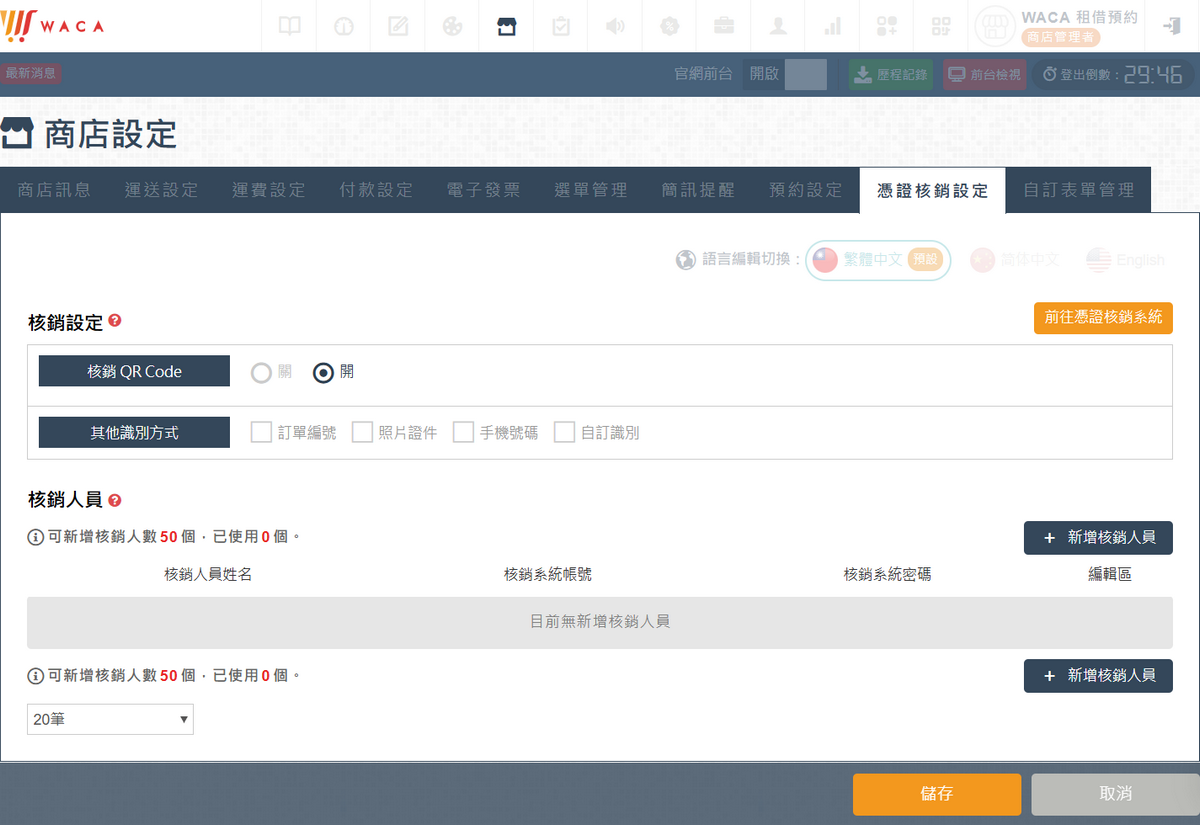Click the top 新增核銷人員 button
The width and height of the screenshot is (1200, 825).
[1098, 538]
